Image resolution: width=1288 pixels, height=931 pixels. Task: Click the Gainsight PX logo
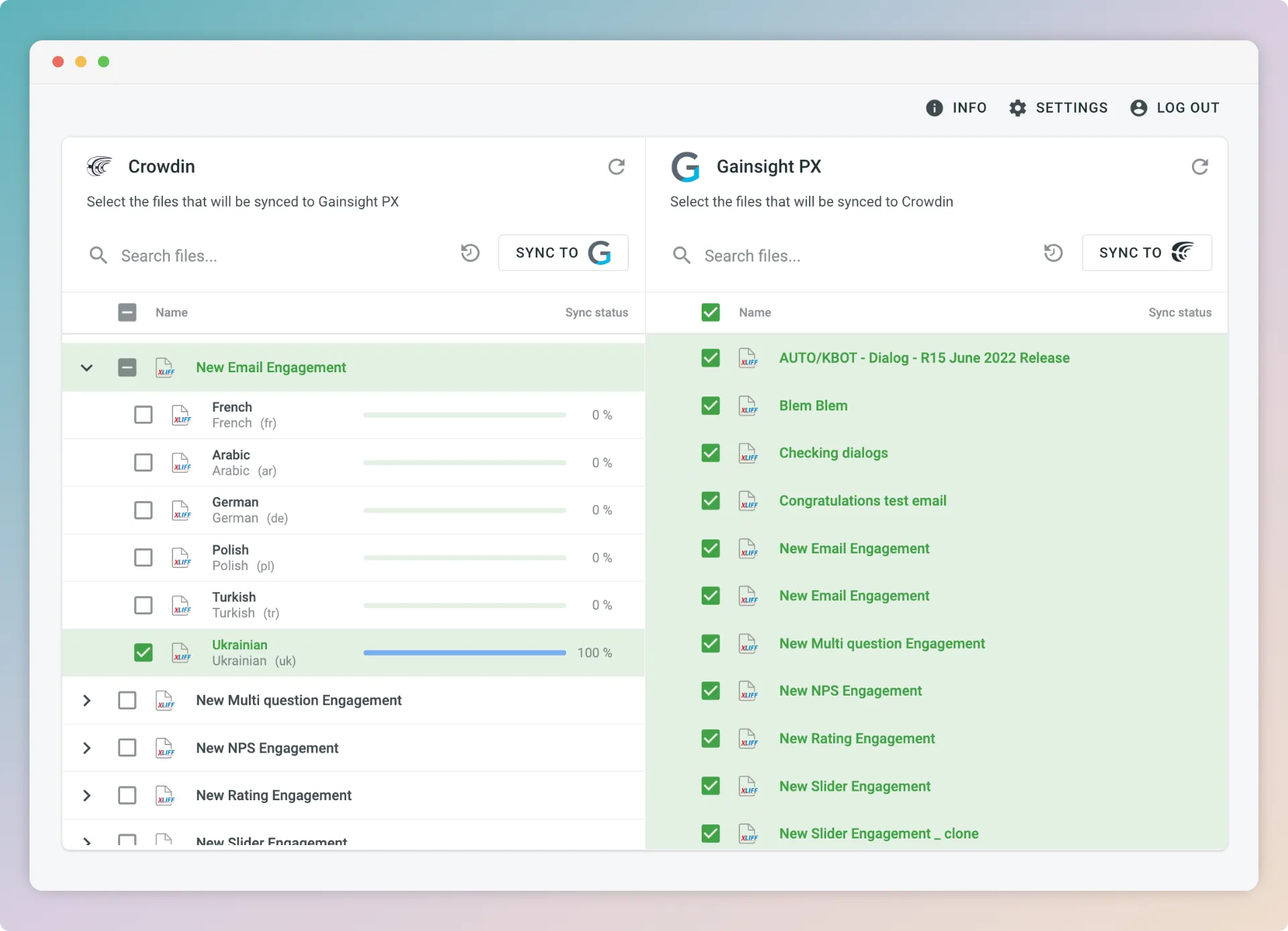(x=686, y=166)
